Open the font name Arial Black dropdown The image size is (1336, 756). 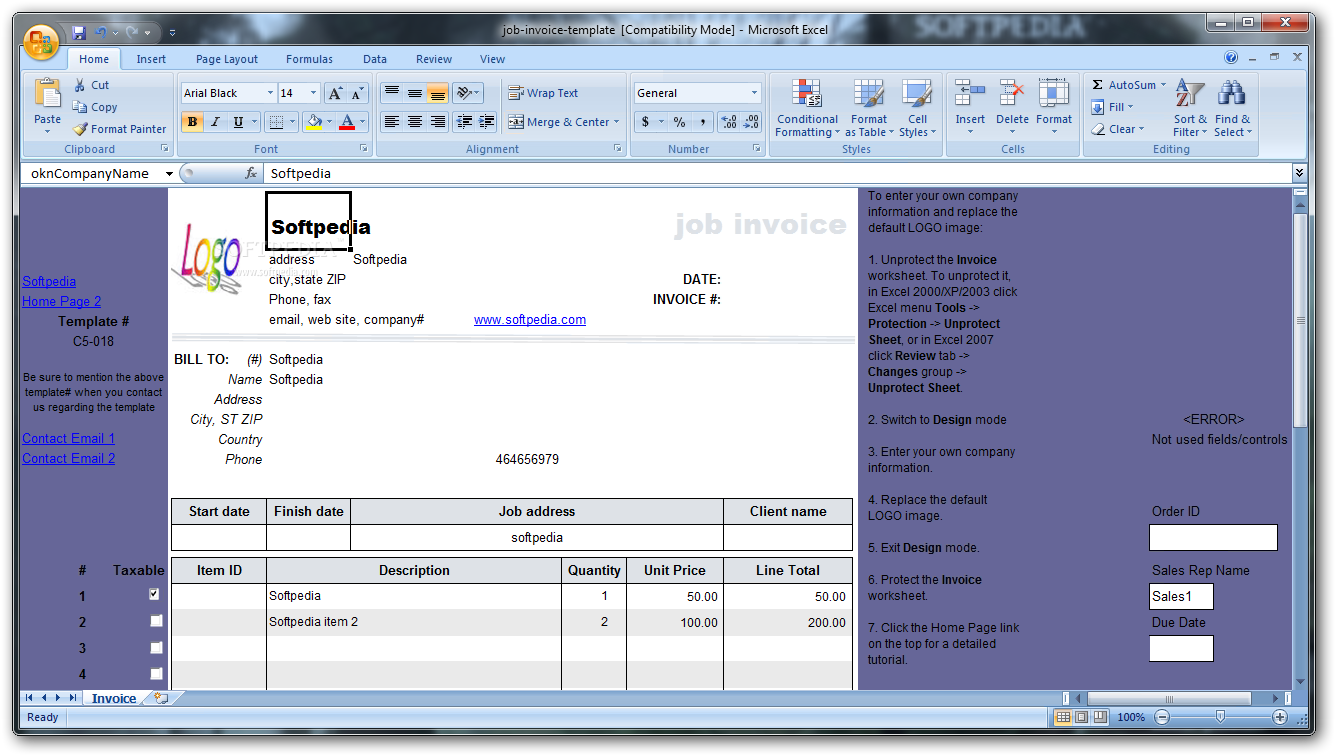(x=270, y=93)
